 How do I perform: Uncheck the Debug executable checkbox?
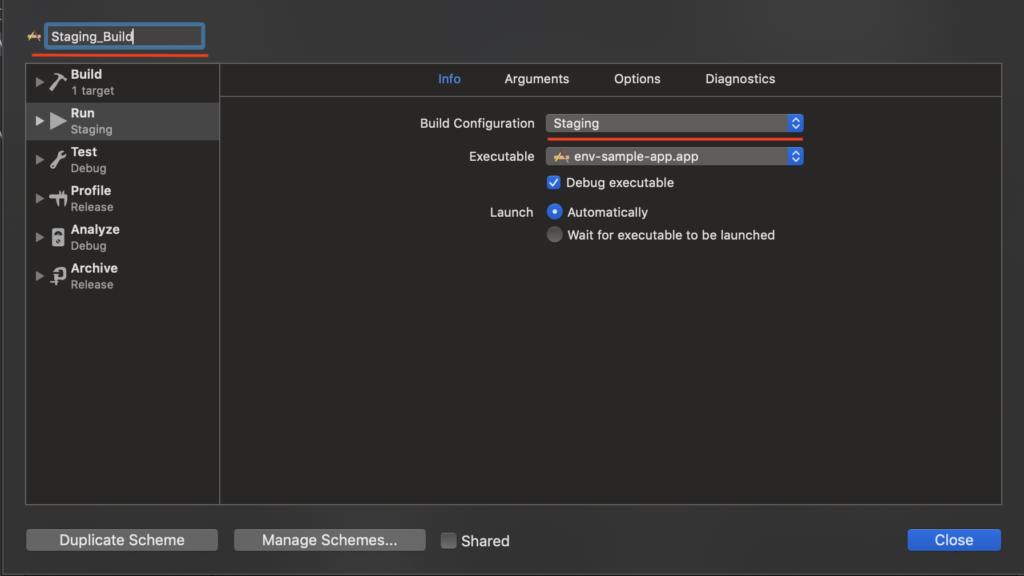[x=553, y=182]
